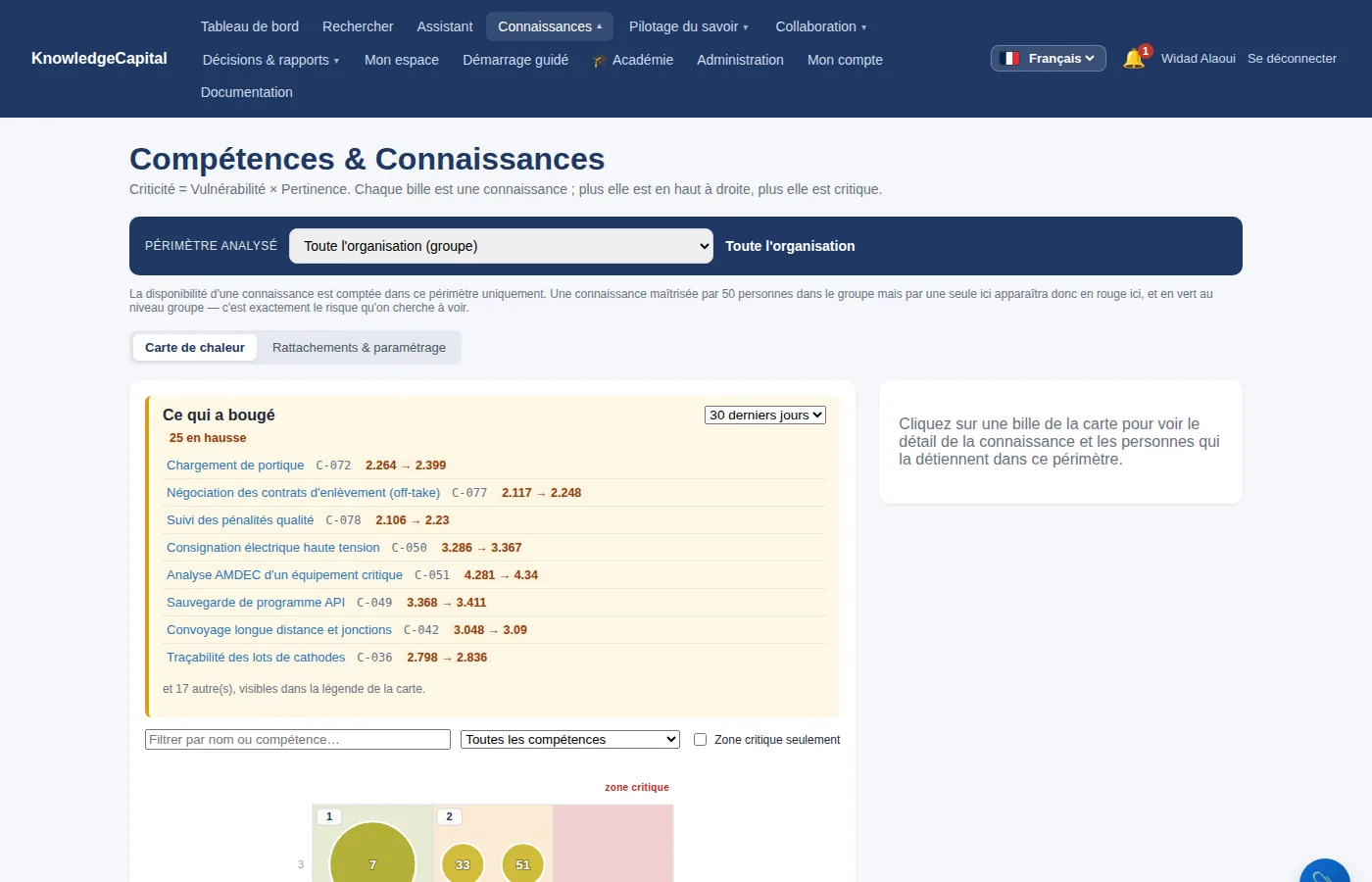Open Mon espace

[x=402, y=60]
